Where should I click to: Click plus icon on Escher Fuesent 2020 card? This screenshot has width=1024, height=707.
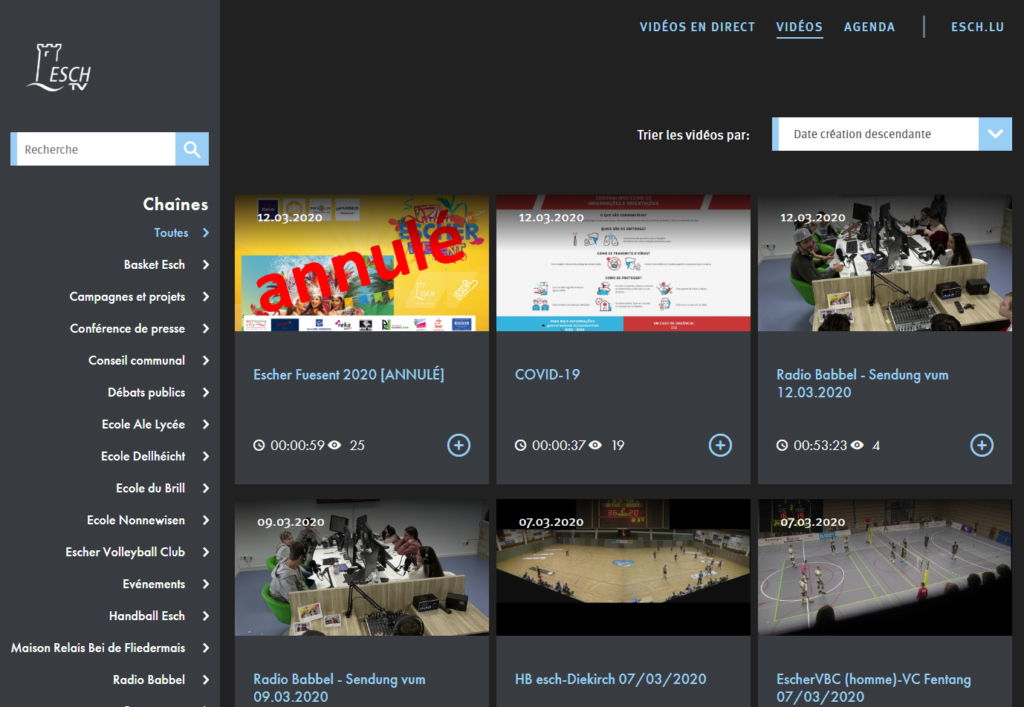click(x=458, y=445)
